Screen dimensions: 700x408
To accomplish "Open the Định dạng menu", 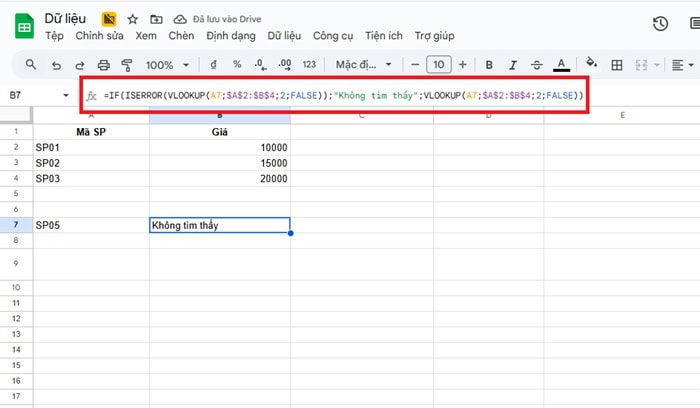I will [x=229, y=35].
